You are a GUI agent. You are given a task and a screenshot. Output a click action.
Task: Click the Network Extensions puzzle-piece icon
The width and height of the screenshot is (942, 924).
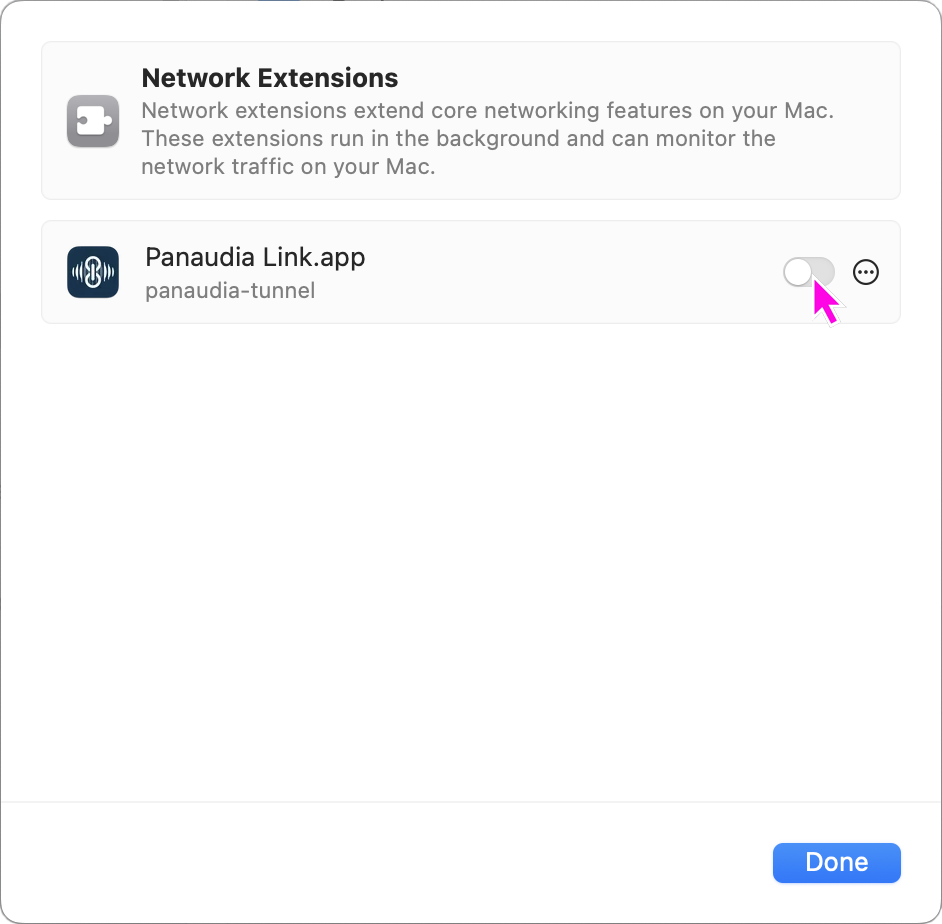[93, 121]
